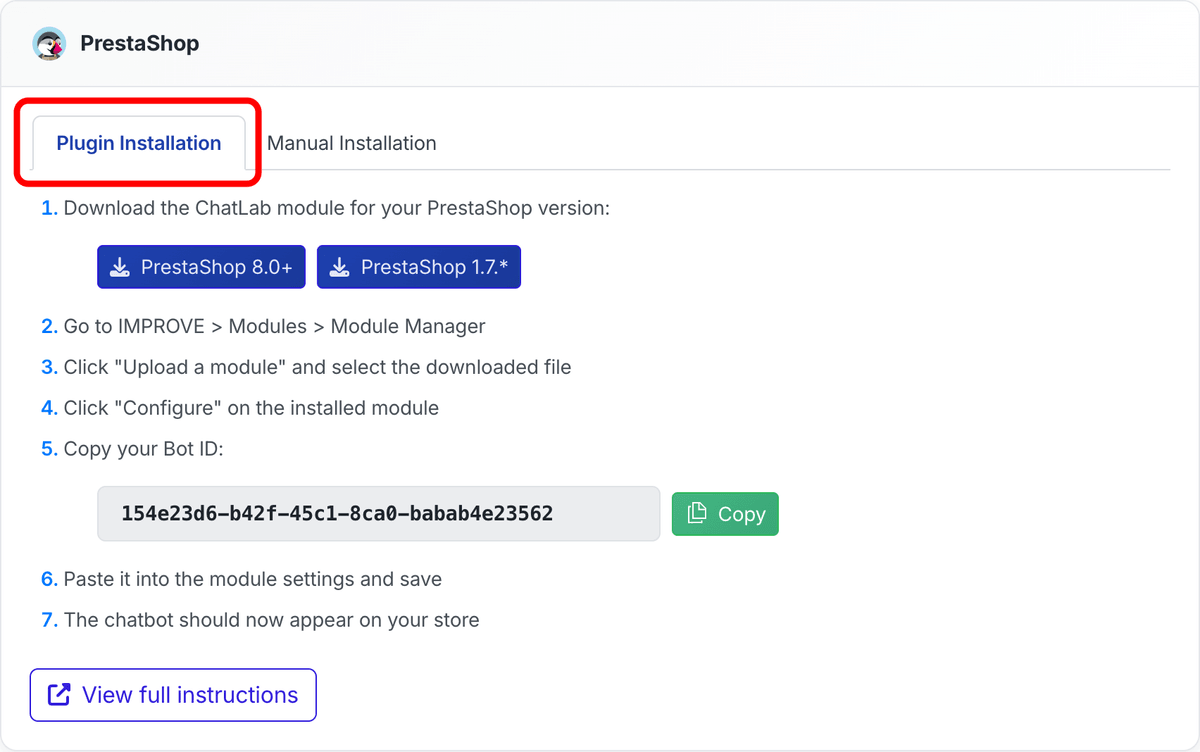Click the copy-document icon inside the green Copy button
Viewport: 1200px width, 752px height.
click(x=698, y=513)
